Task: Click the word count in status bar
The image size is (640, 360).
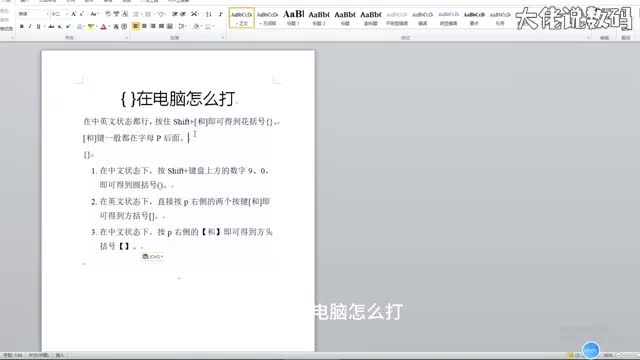Action: [13, 356]
